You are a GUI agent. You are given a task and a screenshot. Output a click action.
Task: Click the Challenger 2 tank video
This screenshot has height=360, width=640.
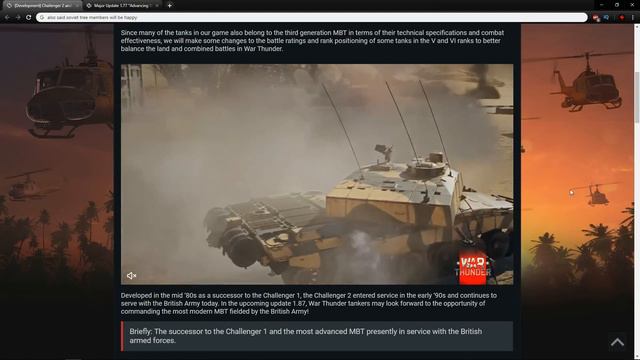pyautogui.click(x=317, y=174)
